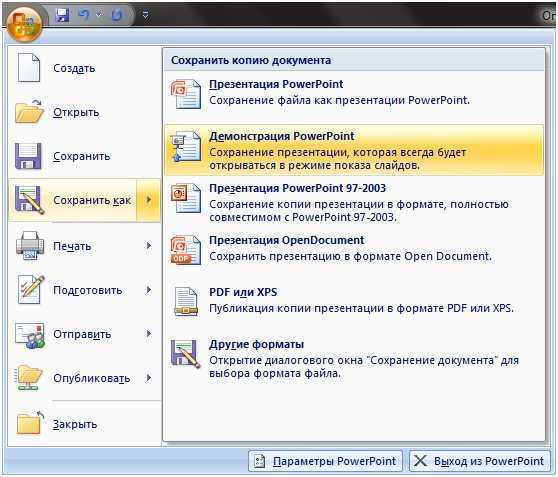
Task: Expand the Отправить submenu arrow
Action: click(x=149, y=334)
